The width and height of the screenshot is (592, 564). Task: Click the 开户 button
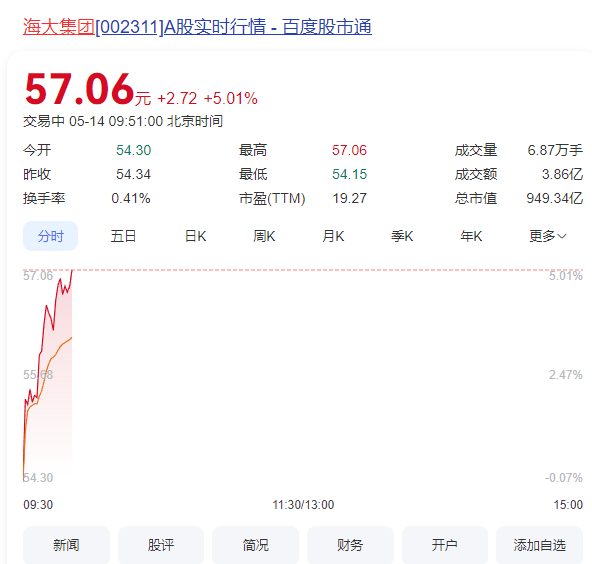tap(445, 545)
